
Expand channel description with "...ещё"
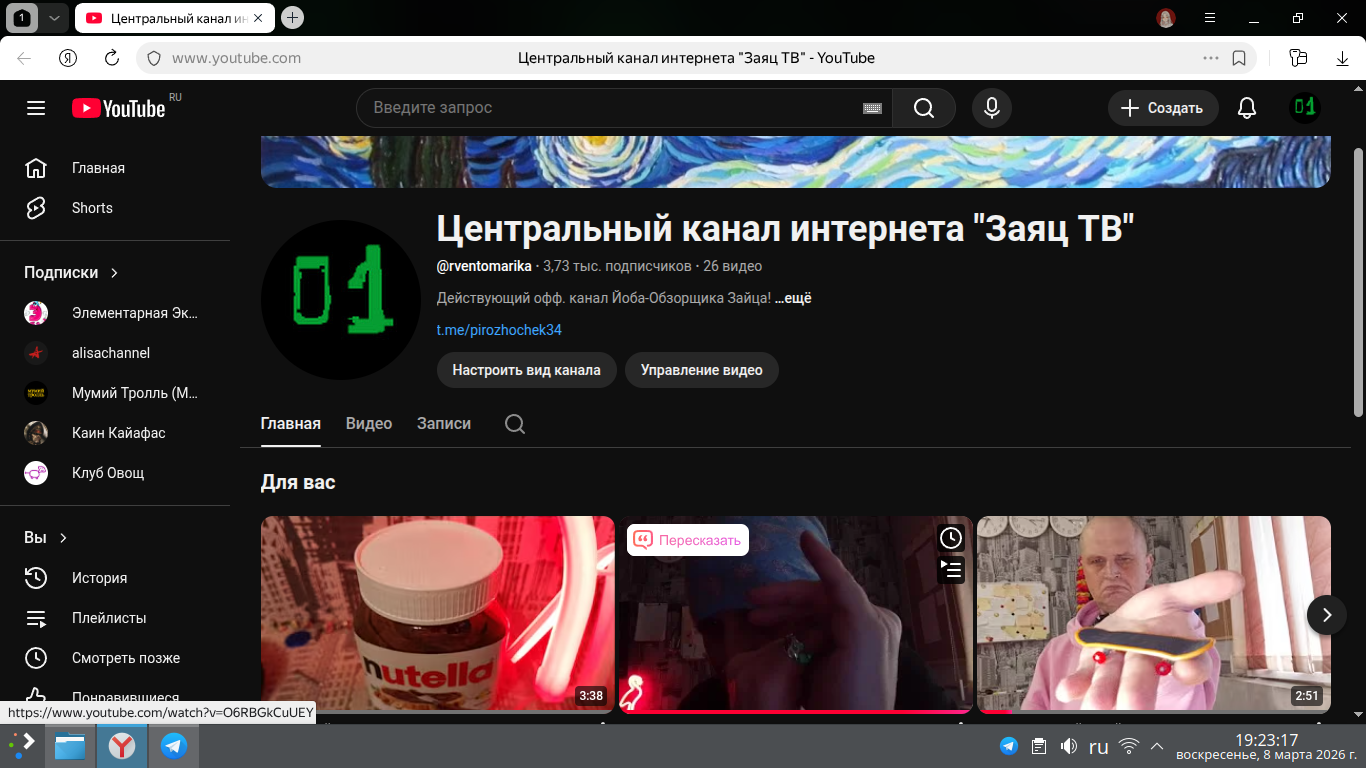coord(793,298)
